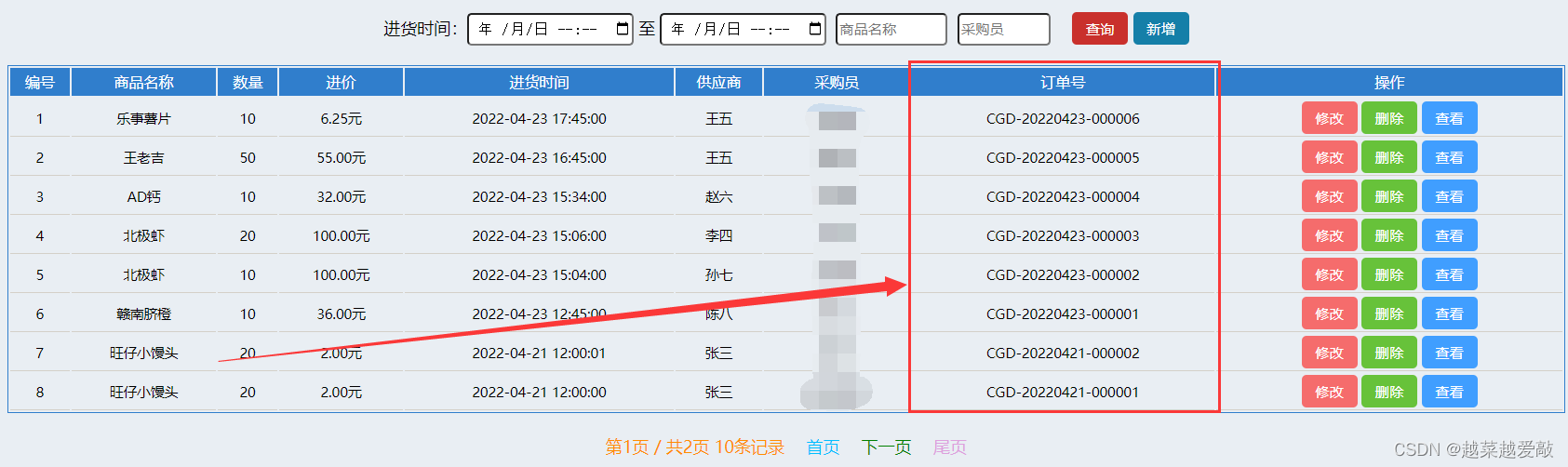Select order number CGD-20220423-000006
Image resolution: width=1568 pixels, height=467 pixels.
tap(1063, 118)
